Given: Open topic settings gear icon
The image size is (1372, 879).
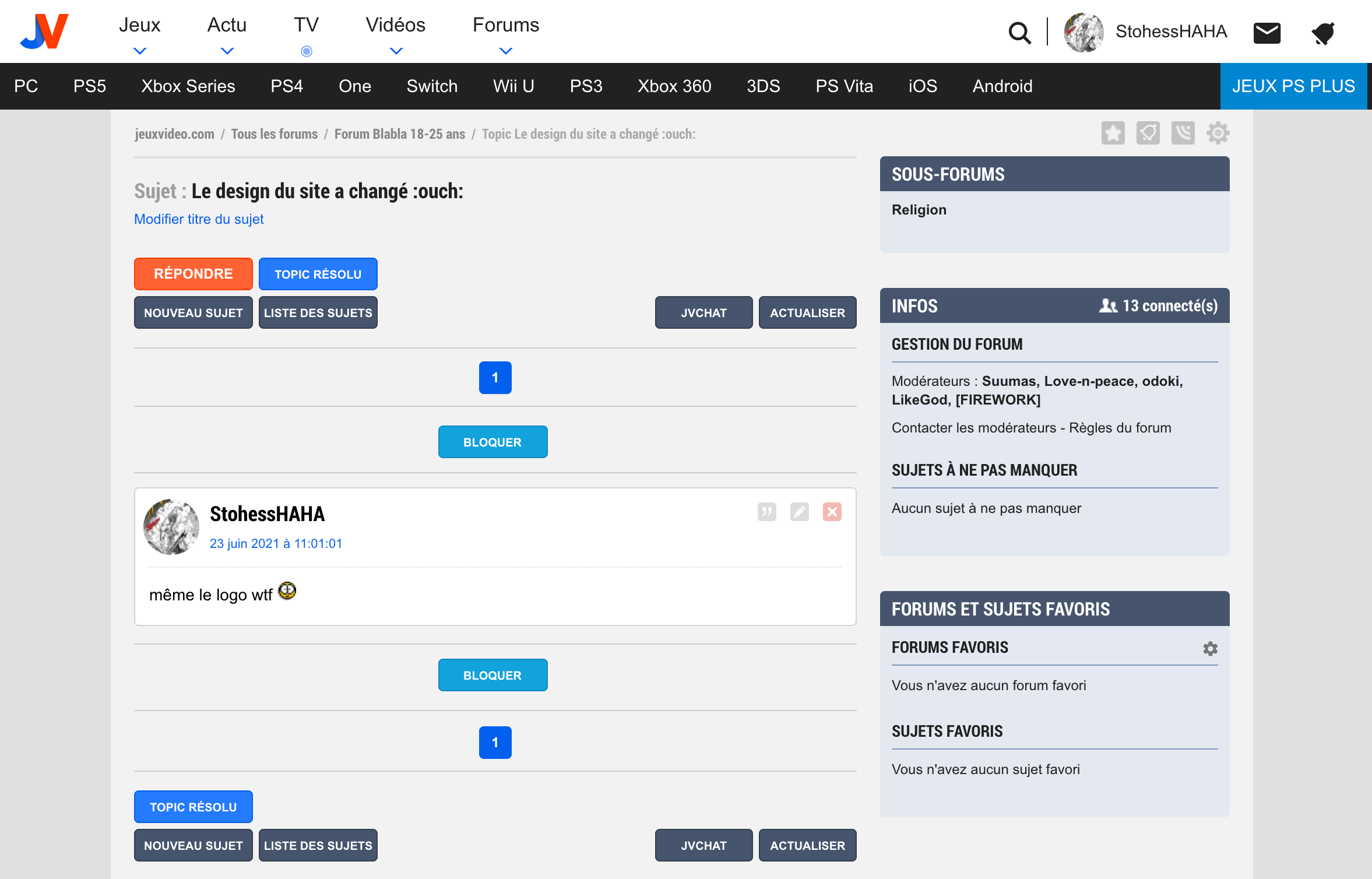Looking at the screenshot, I should point(1218,133).
